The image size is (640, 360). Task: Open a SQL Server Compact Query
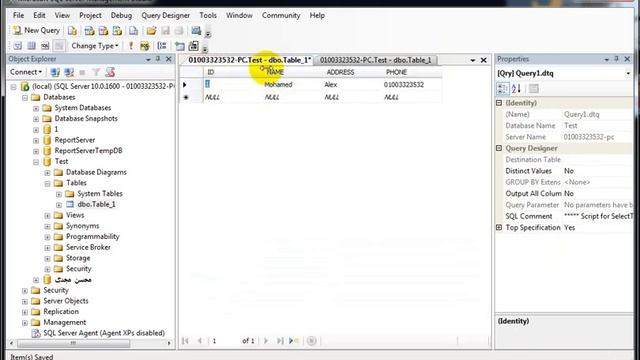[133, 31]
